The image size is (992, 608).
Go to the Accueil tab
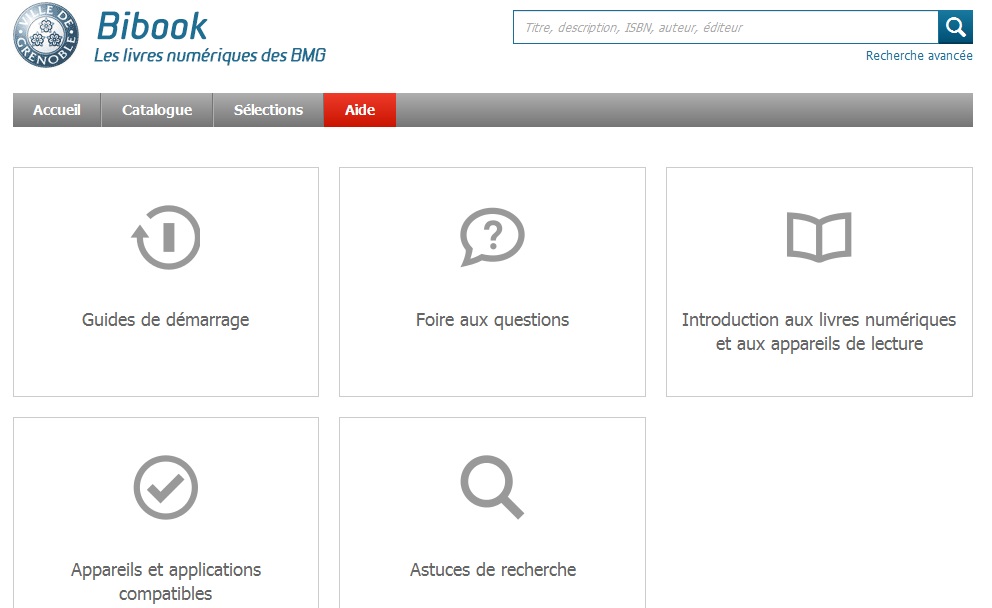point(57,110)
